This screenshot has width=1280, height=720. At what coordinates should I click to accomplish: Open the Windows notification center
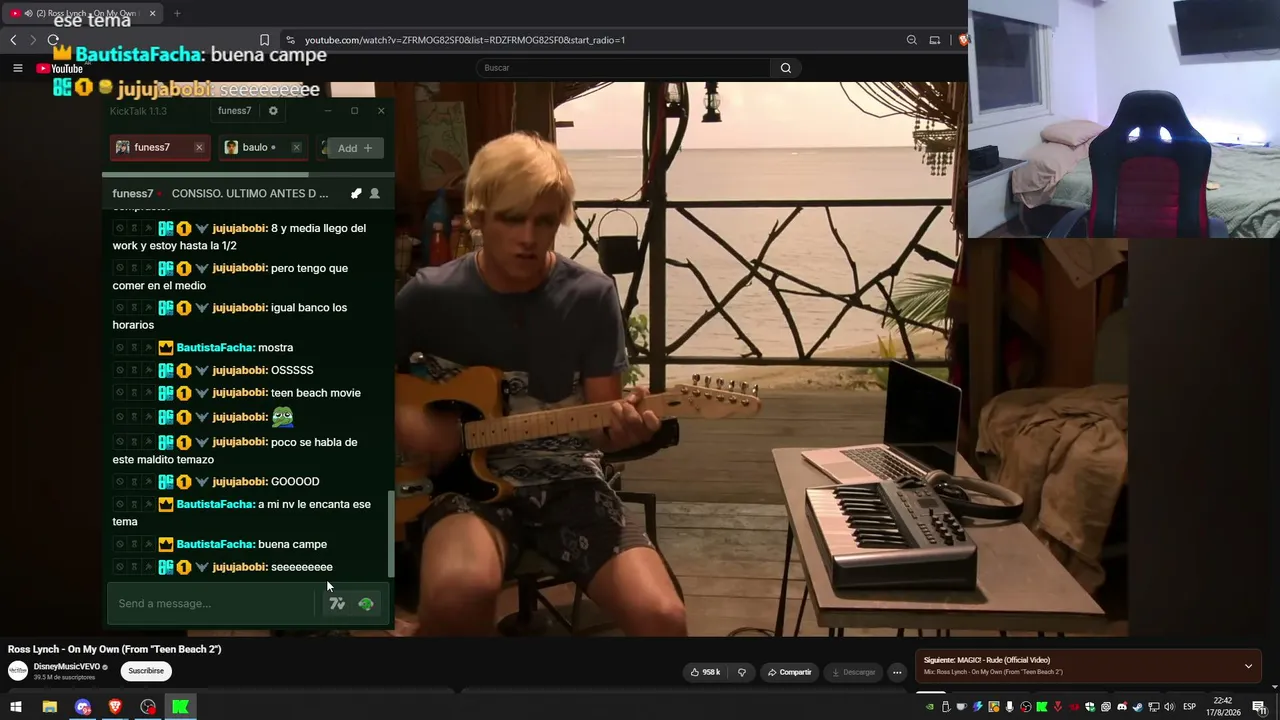(1259, 707)
